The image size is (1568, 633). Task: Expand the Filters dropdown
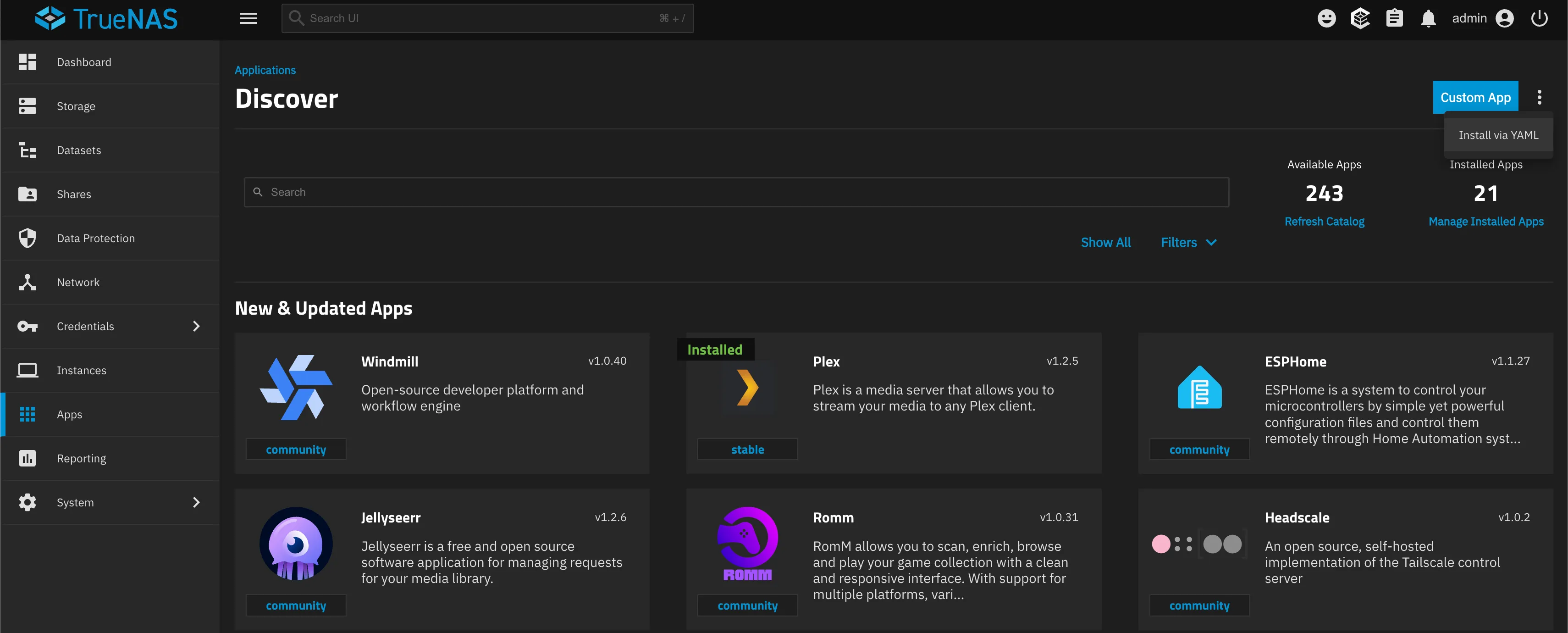click(1188, 243)
